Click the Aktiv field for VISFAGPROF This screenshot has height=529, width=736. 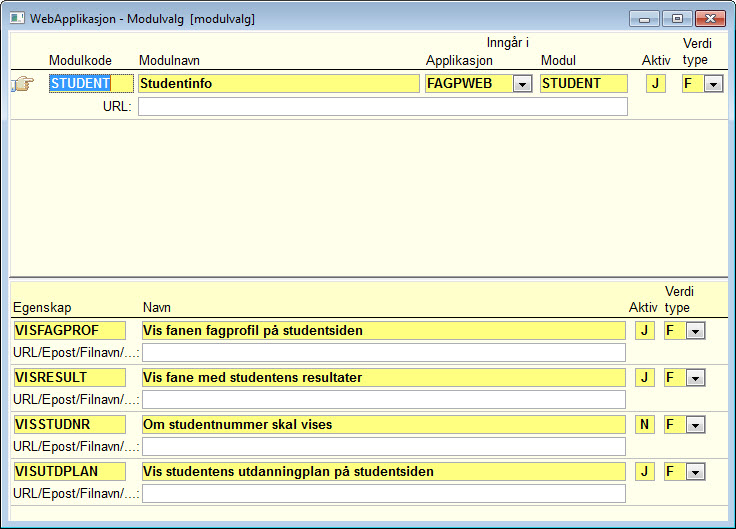pyautogui.click(x=645, y=330)
